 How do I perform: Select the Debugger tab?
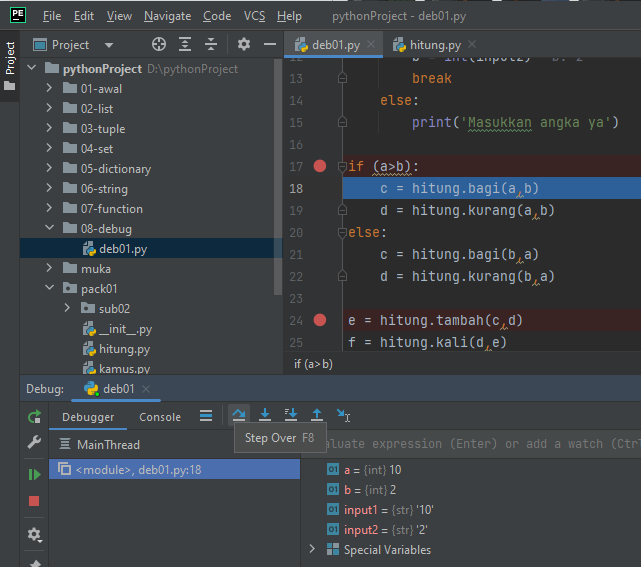[88, 417]
